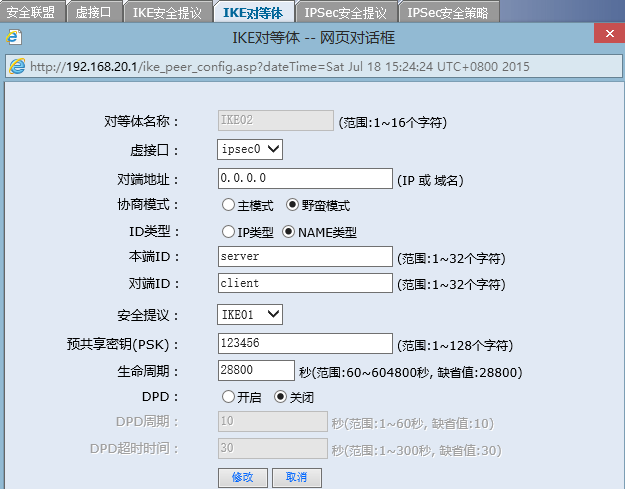Set DPD to 关闭

pos(281,396)
